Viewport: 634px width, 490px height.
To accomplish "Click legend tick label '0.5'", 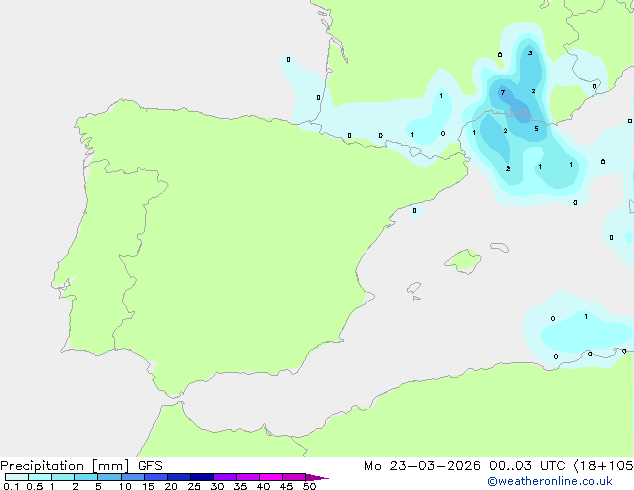I will click(35, 486).
